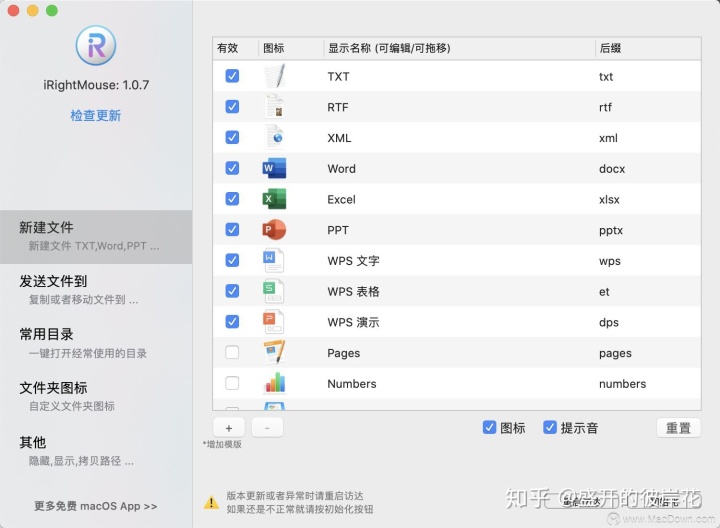Toggle the 图标 option checkbox
Viewport: 720px width, 528px height.
pyautogui.click(x=489, y=427)
